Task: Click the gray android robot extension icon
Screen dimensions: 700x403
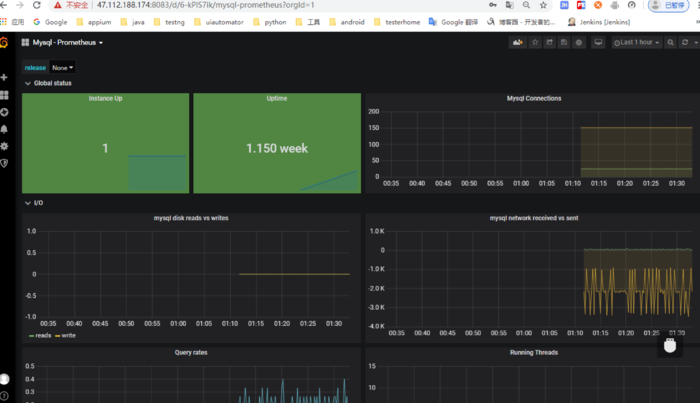Action: pos(615,5)
